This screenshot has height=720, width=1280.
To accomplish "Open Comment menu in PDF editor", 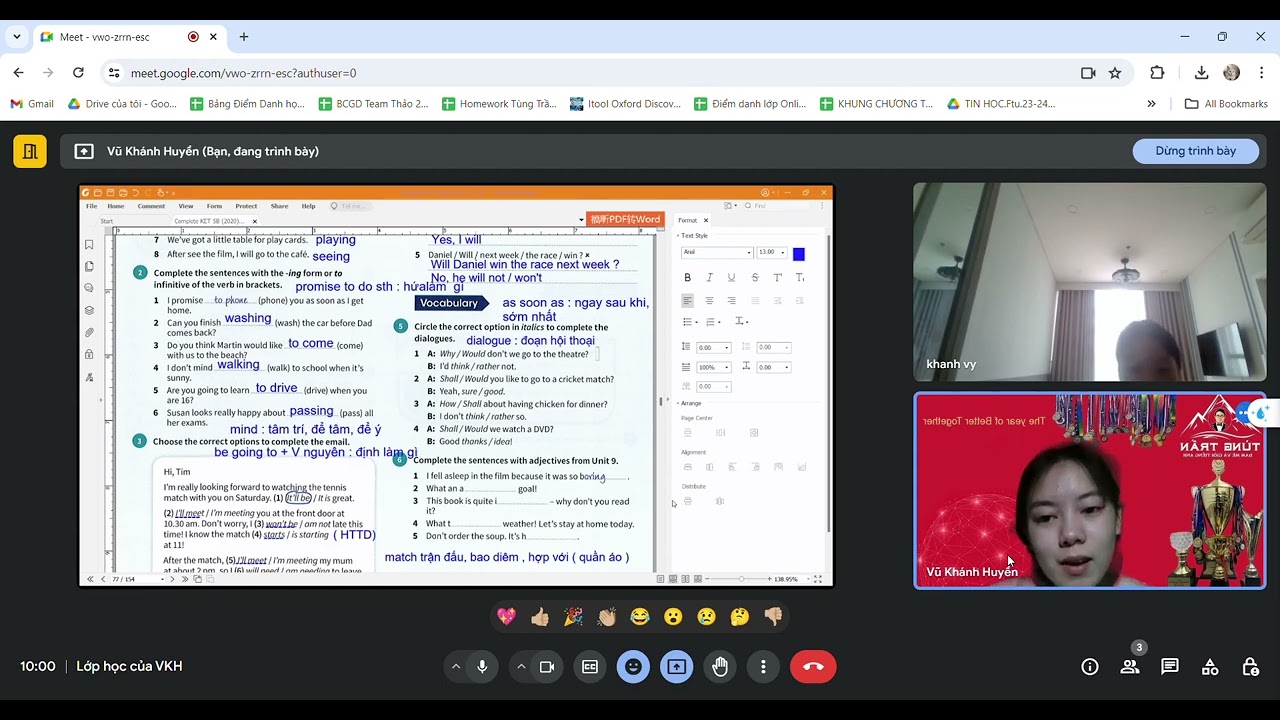I will tap(151, 206).
